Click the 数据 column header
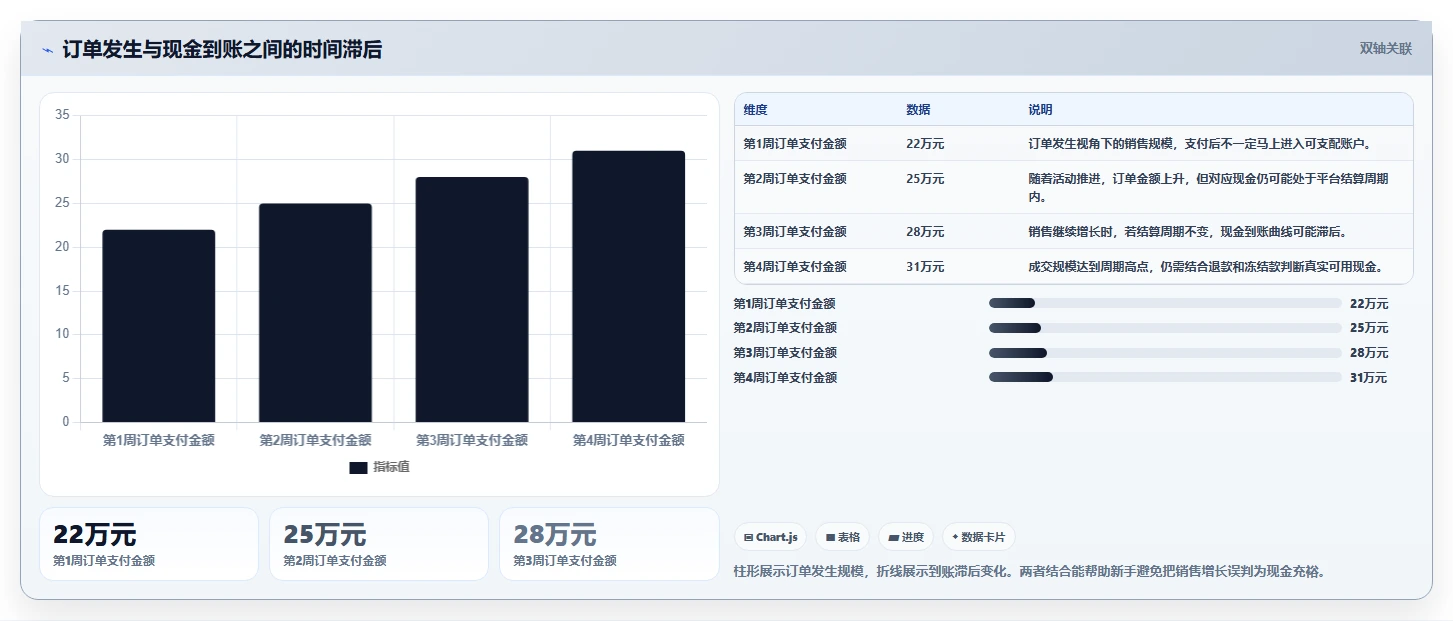The image size is (1453, 621). [x=918, y=110]
